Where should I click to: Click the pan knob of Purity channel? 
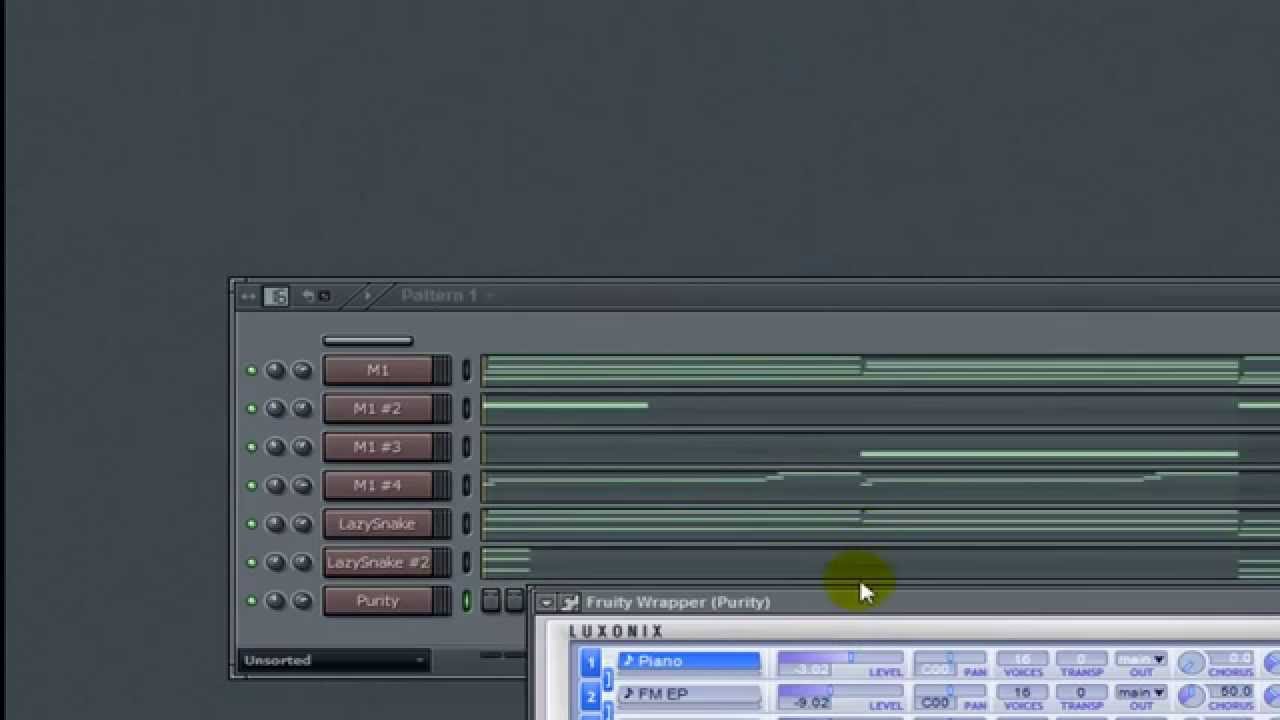point(275,601)
